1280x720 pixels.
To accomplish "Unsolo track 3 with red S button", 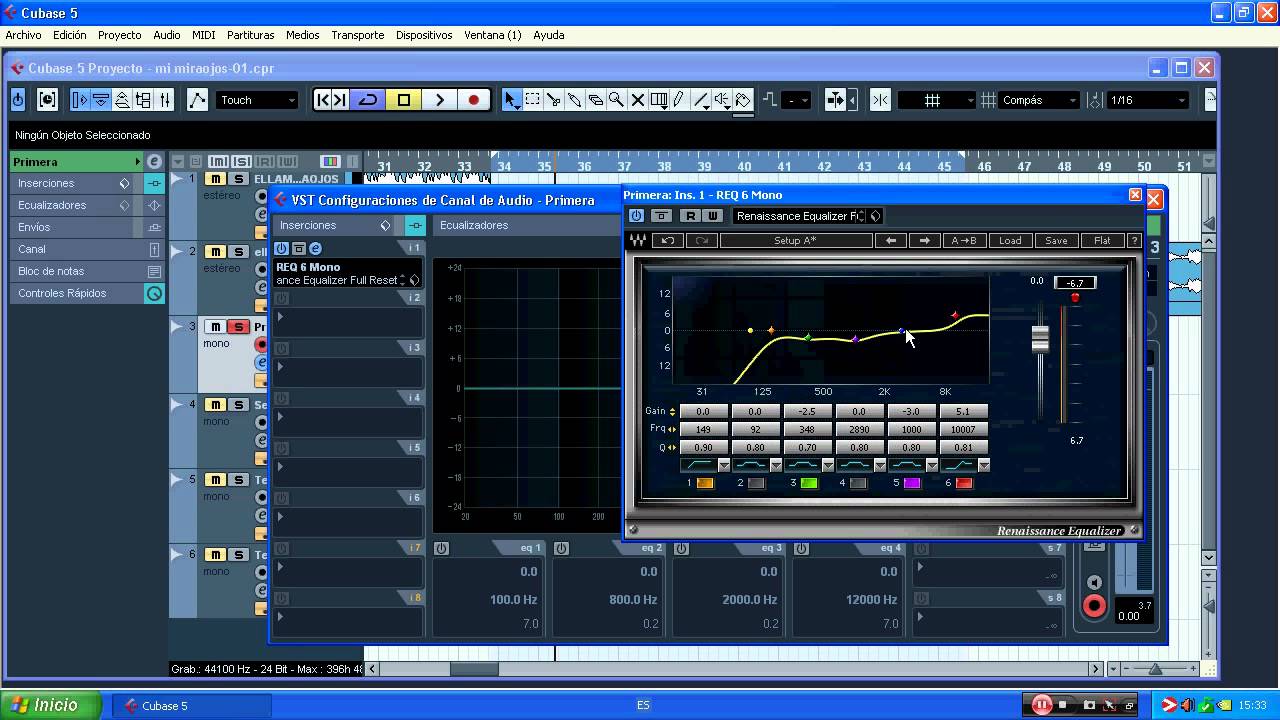I will 238,326.
